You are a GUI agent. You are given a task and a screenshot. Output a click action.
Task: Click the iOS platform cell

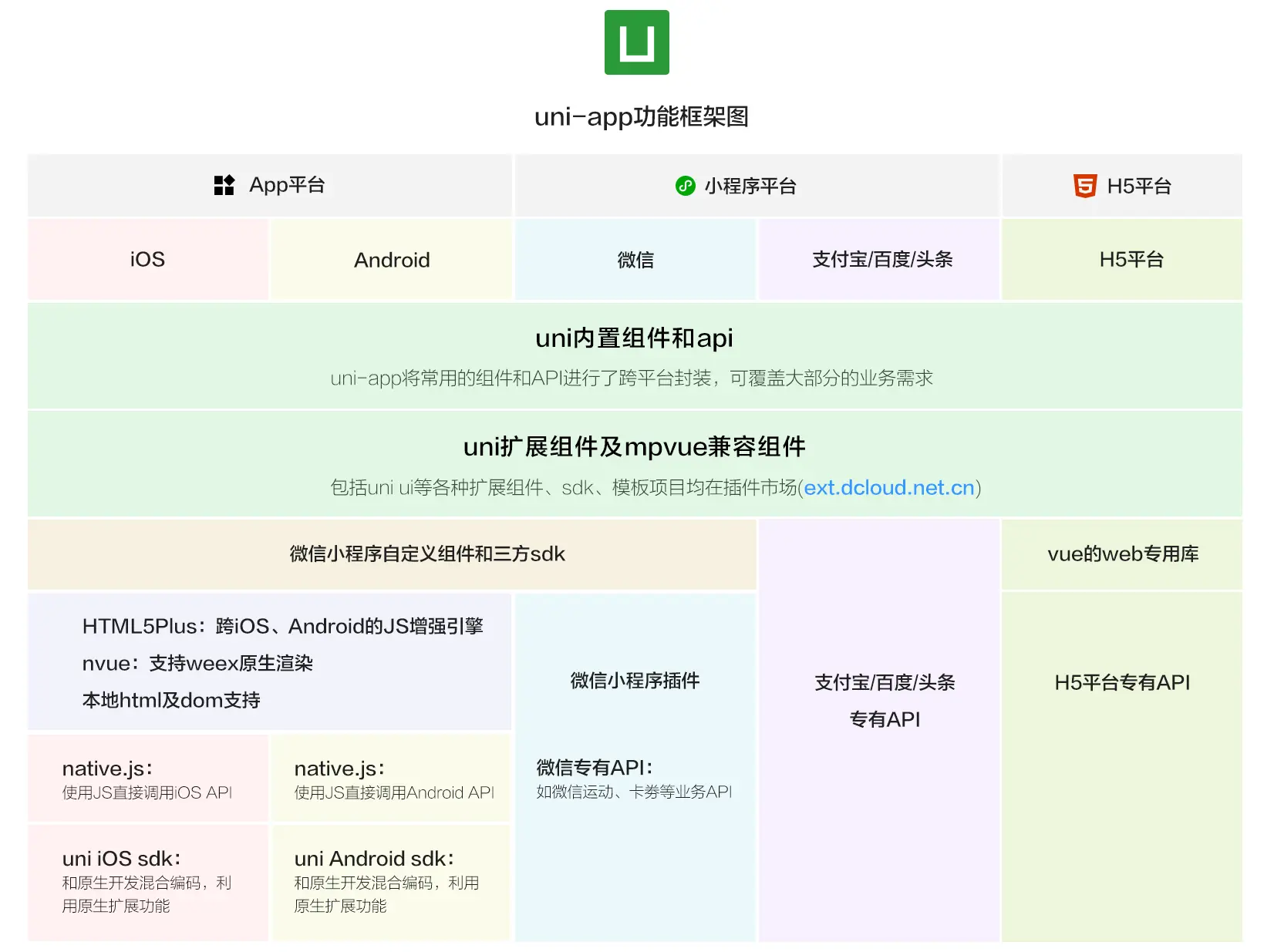tap(147, 259)
